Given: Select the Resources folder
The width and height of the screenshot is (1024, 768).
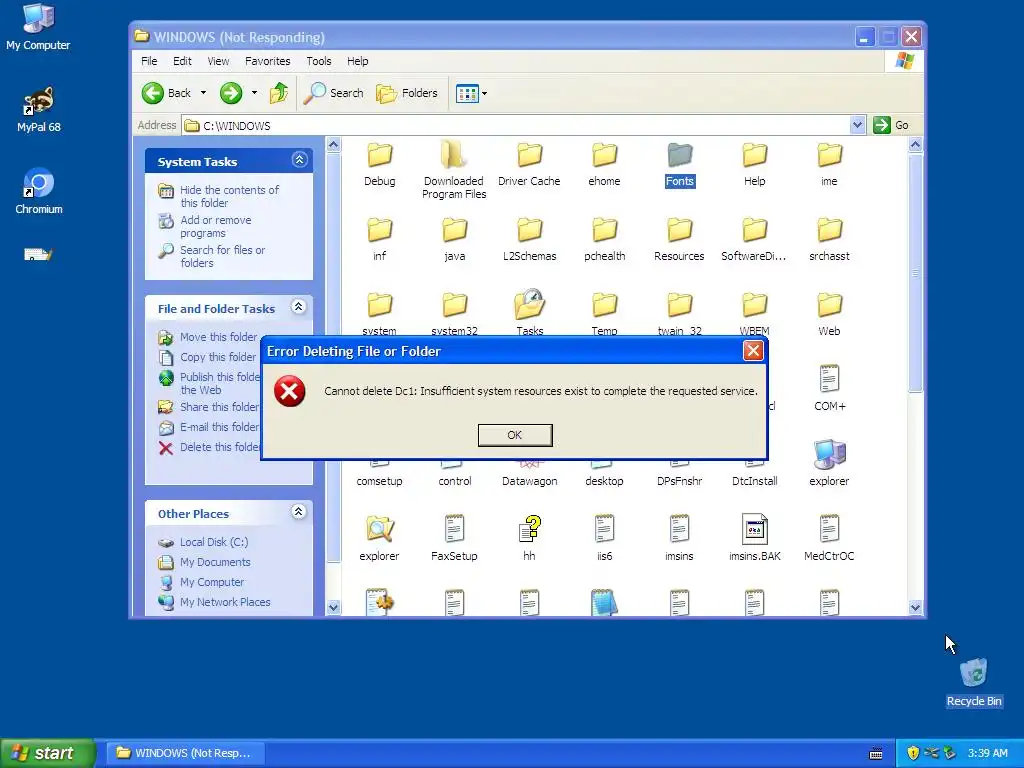Looking at the screenshot, I should 679,240.
